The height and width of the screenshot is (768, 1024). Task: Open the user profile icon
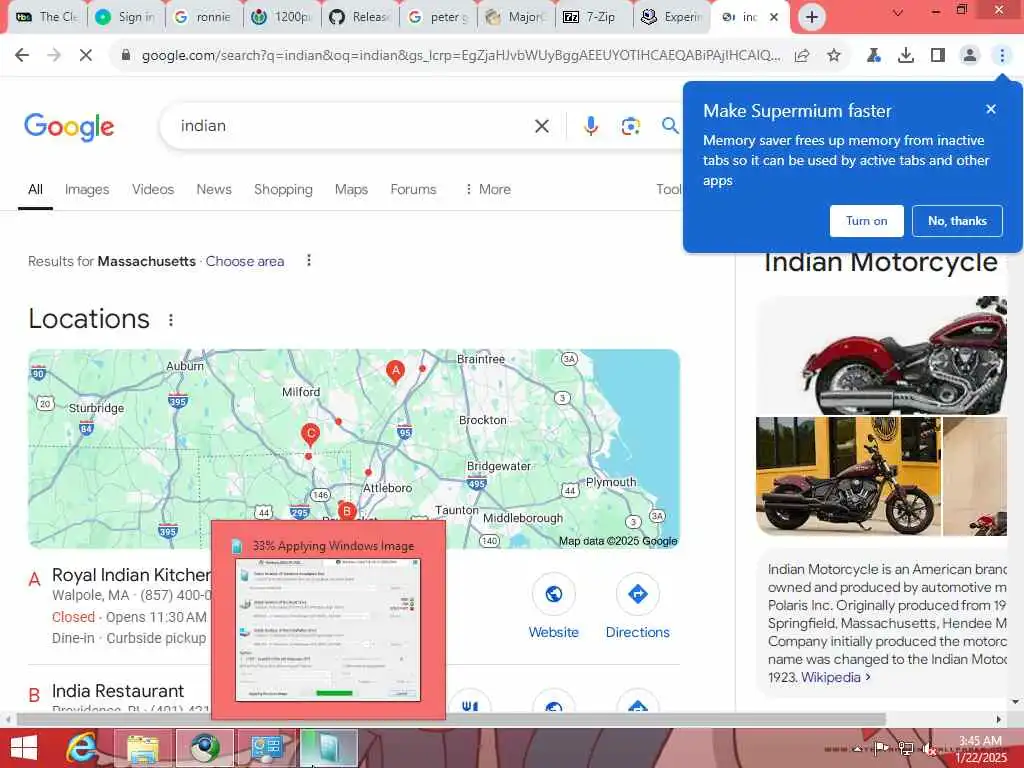tap(970, 56)
